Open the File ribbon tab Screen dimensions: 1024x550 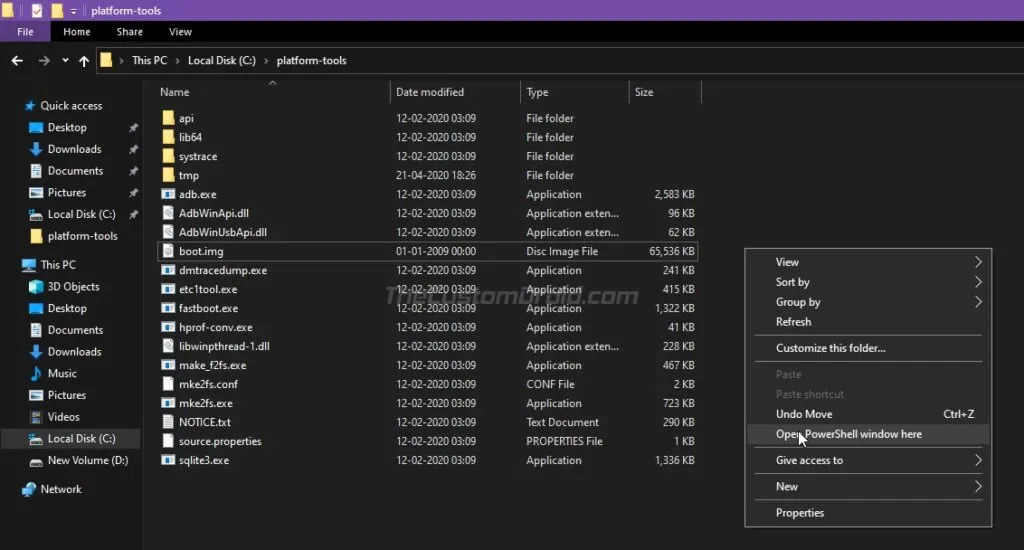pyautogui.click(x=25, y=31)
